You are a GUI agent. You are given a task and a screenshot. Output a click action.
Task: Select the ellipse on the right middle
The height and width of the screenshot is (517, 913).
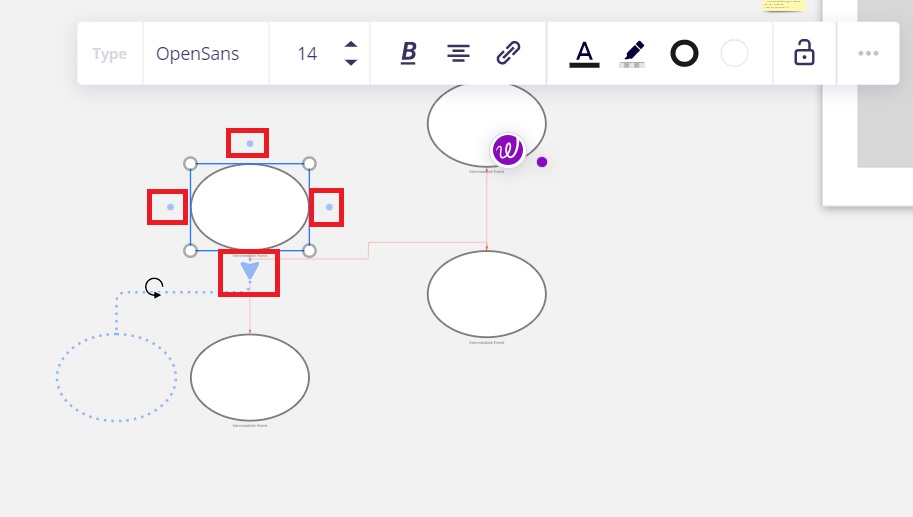click(x=487, y=294)
